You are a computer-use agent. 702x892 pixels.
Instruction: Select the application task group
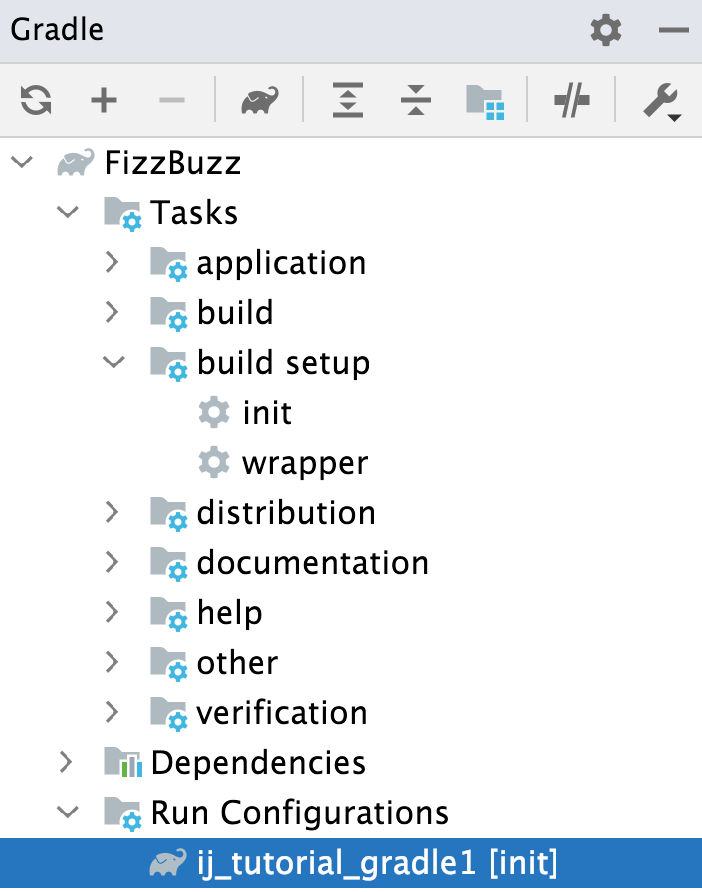point(281,262)
